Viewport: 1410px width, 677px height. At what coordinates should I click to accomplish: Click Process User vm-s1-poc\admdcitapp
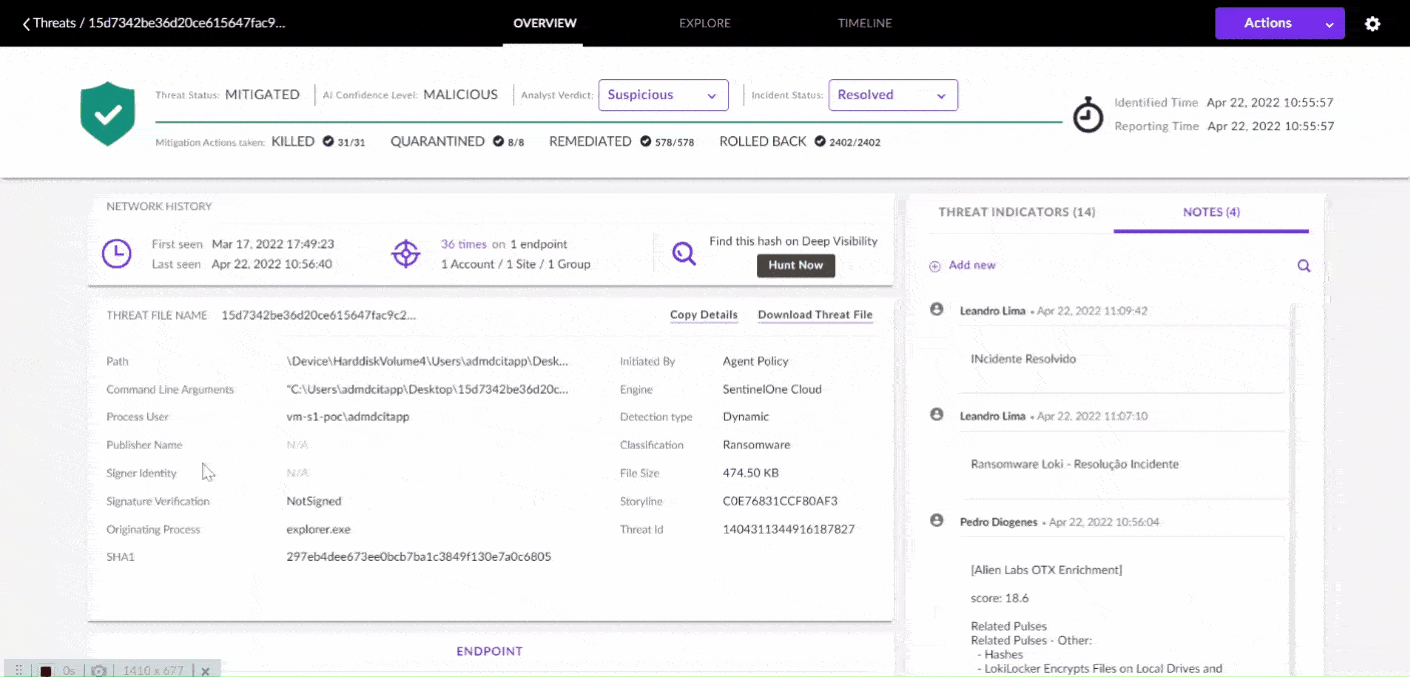coord(348,417)
